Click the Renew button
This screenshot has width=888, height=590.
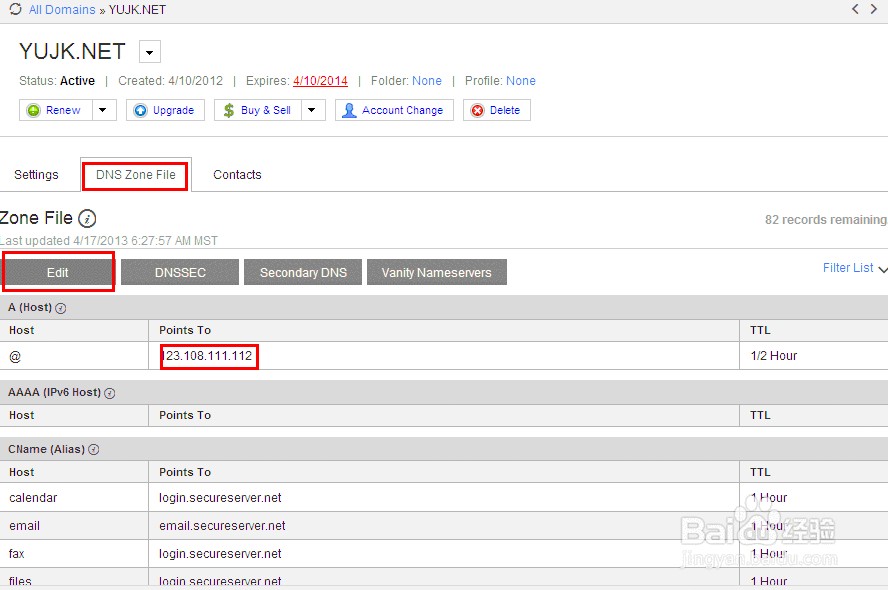pos(56,110)
